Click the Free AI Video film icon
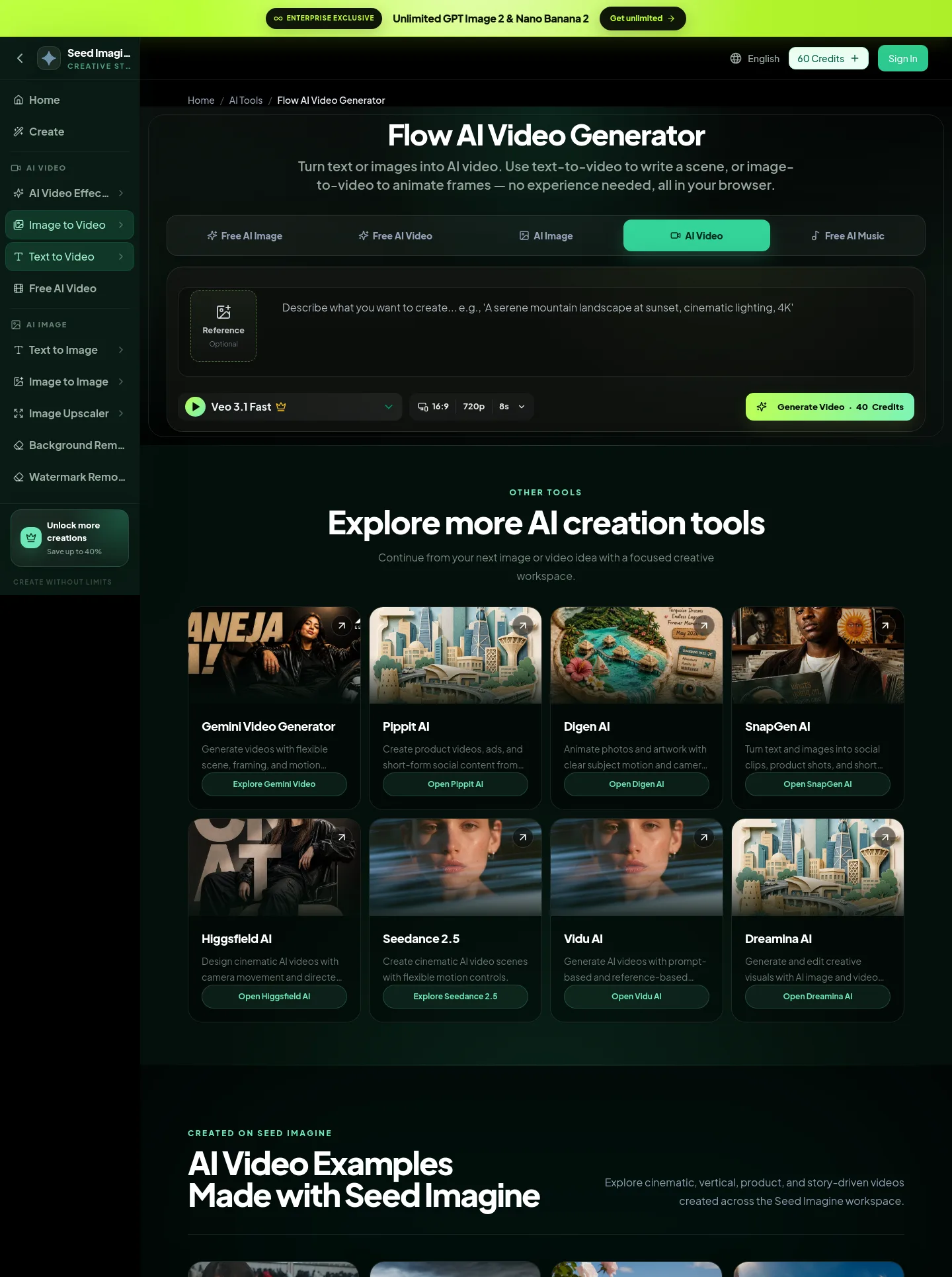Screen dimensions: 952x1277 click(x=19, y=288)
